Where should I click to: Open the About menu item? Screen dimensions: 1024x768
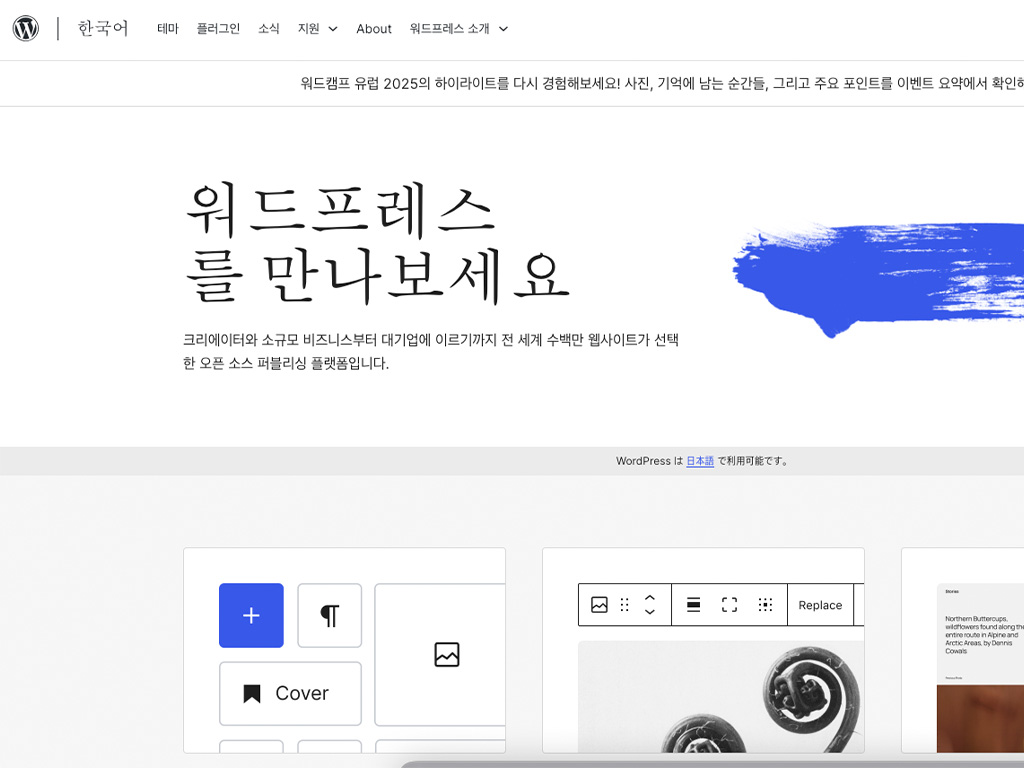tap(374, 29)
